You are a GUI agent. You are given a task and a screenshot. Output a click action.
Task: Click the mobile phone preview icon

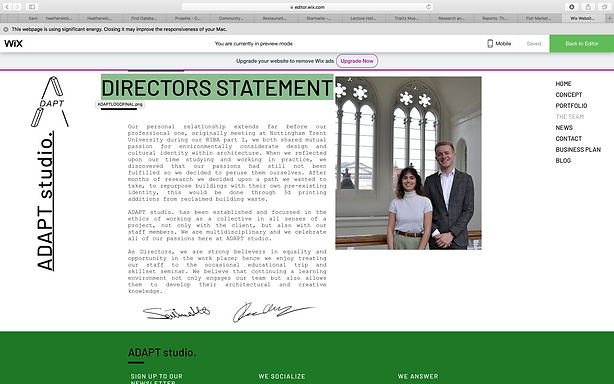coord(489,43)
